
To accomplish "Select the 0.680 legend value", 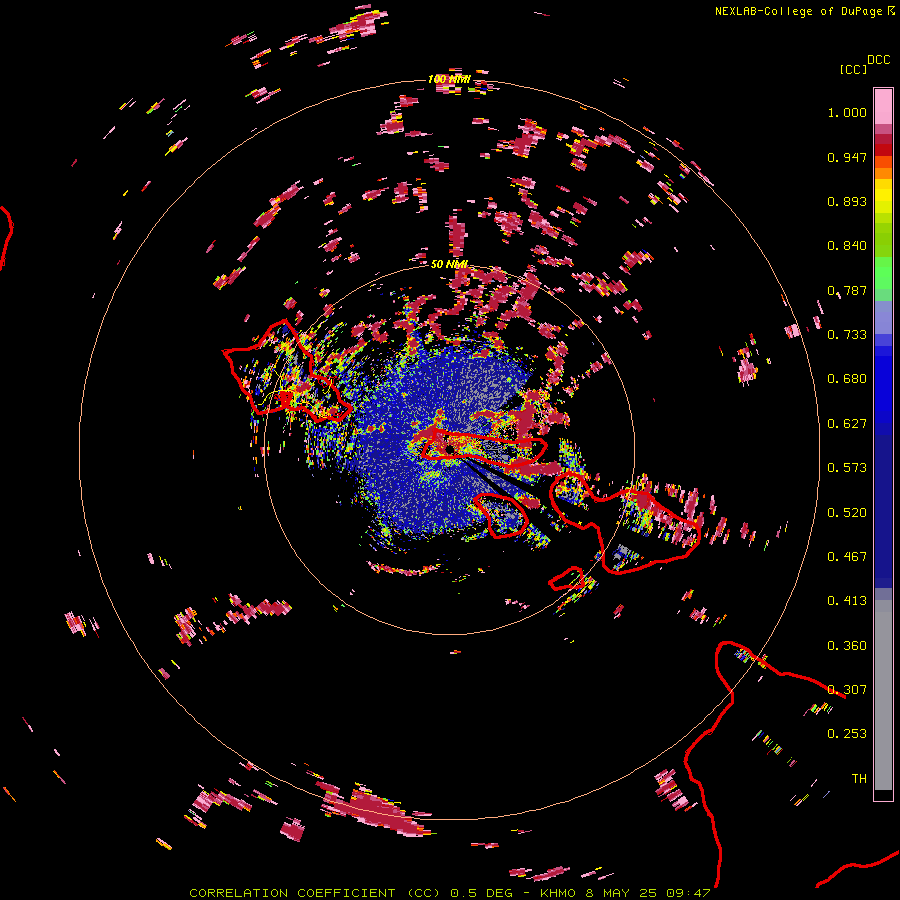I will click(x=847, y=379).
